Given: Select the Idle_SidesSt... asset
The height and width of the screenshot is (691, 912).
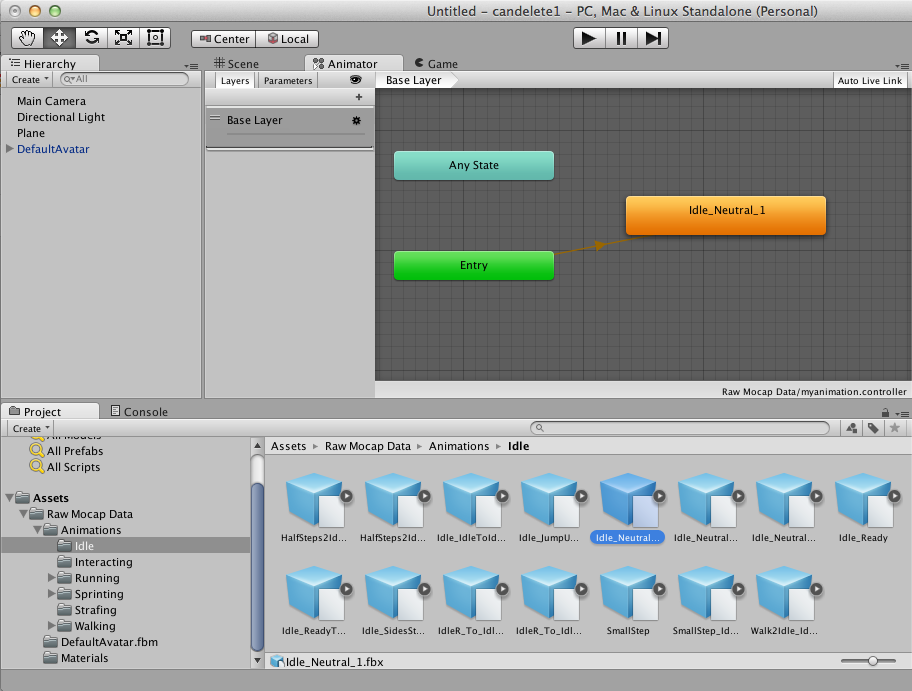Looking at the screenshot, I should pos(393,601).
